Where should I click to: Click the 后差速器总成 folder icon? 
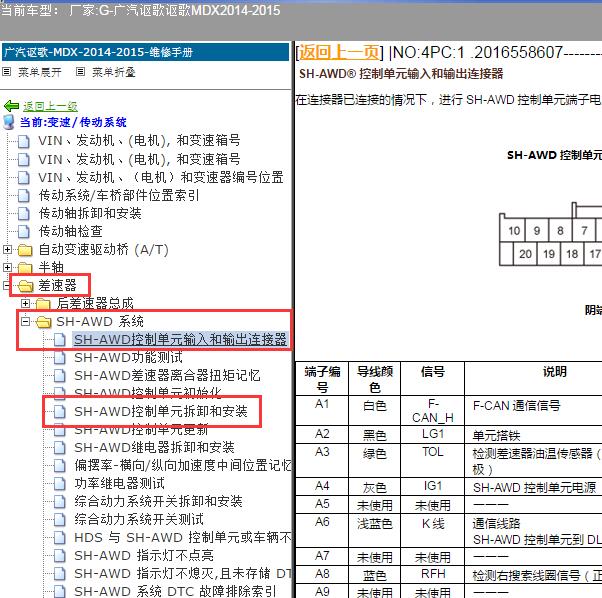(43, 304)
